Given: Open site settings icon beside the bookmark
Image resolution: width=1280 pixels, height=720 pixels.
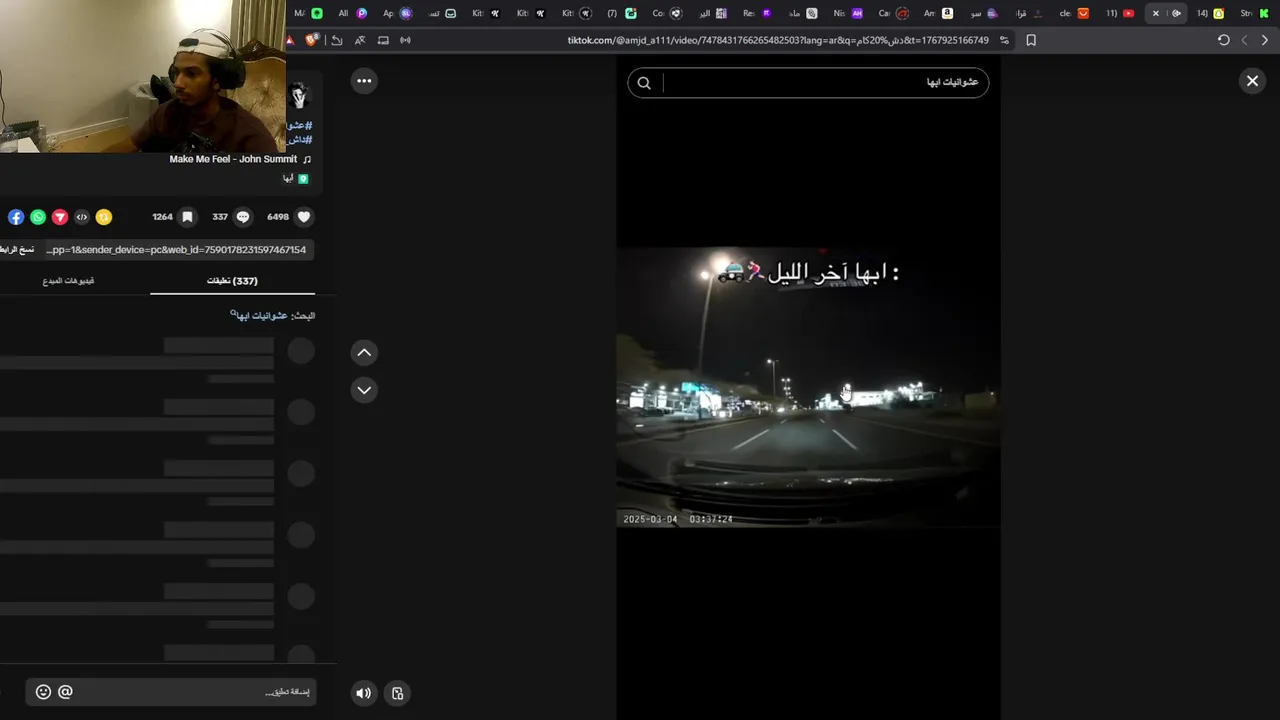Looking at the screenshot, I should pos(1004,40).
